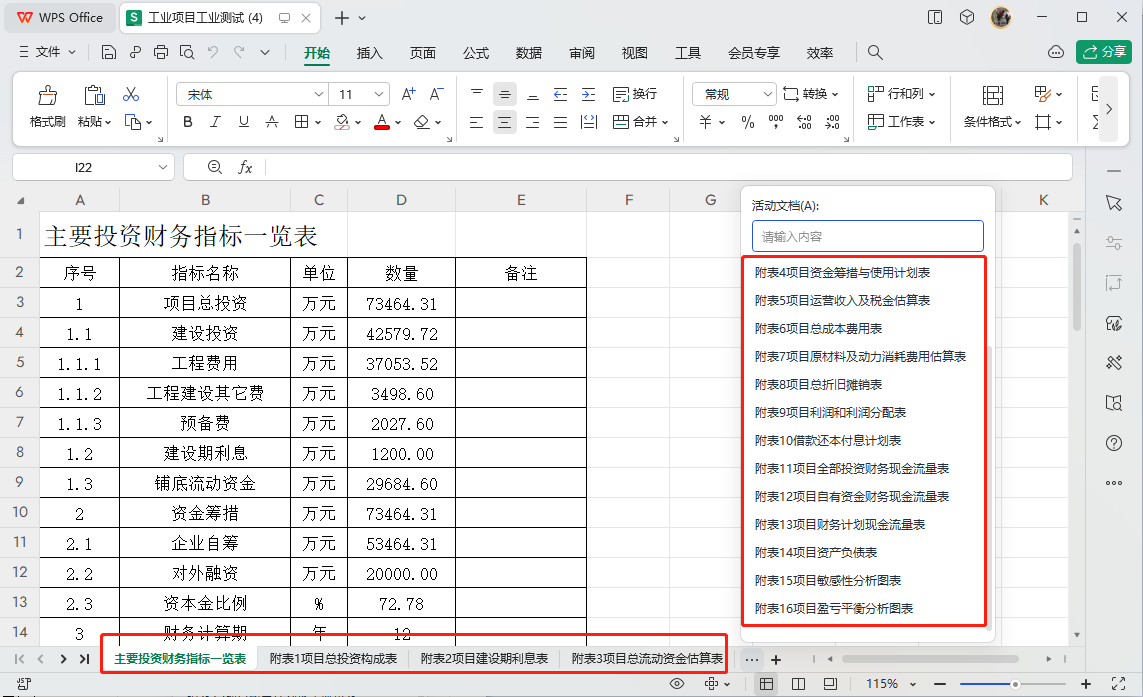Switch to the 插入 ribbon tab
Image resolution: width=1143 pixels, height=697 pixels.
pyautogui.click(x=370, y=53)
